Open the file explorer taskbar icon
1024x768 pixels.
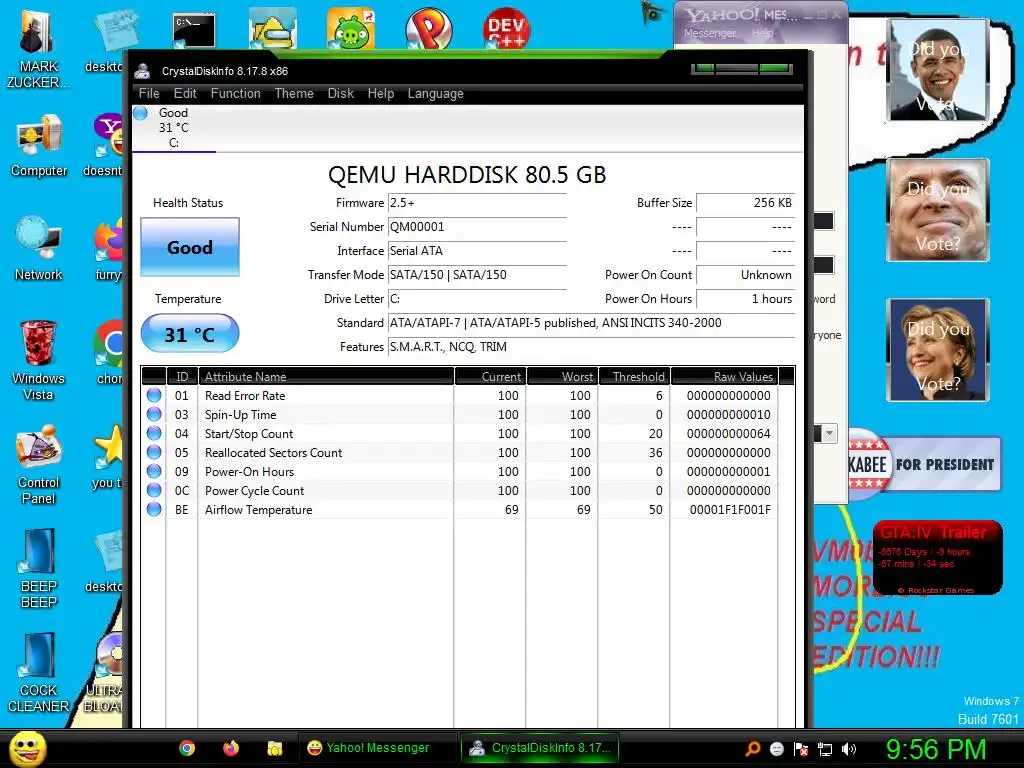tap(274, 748)
